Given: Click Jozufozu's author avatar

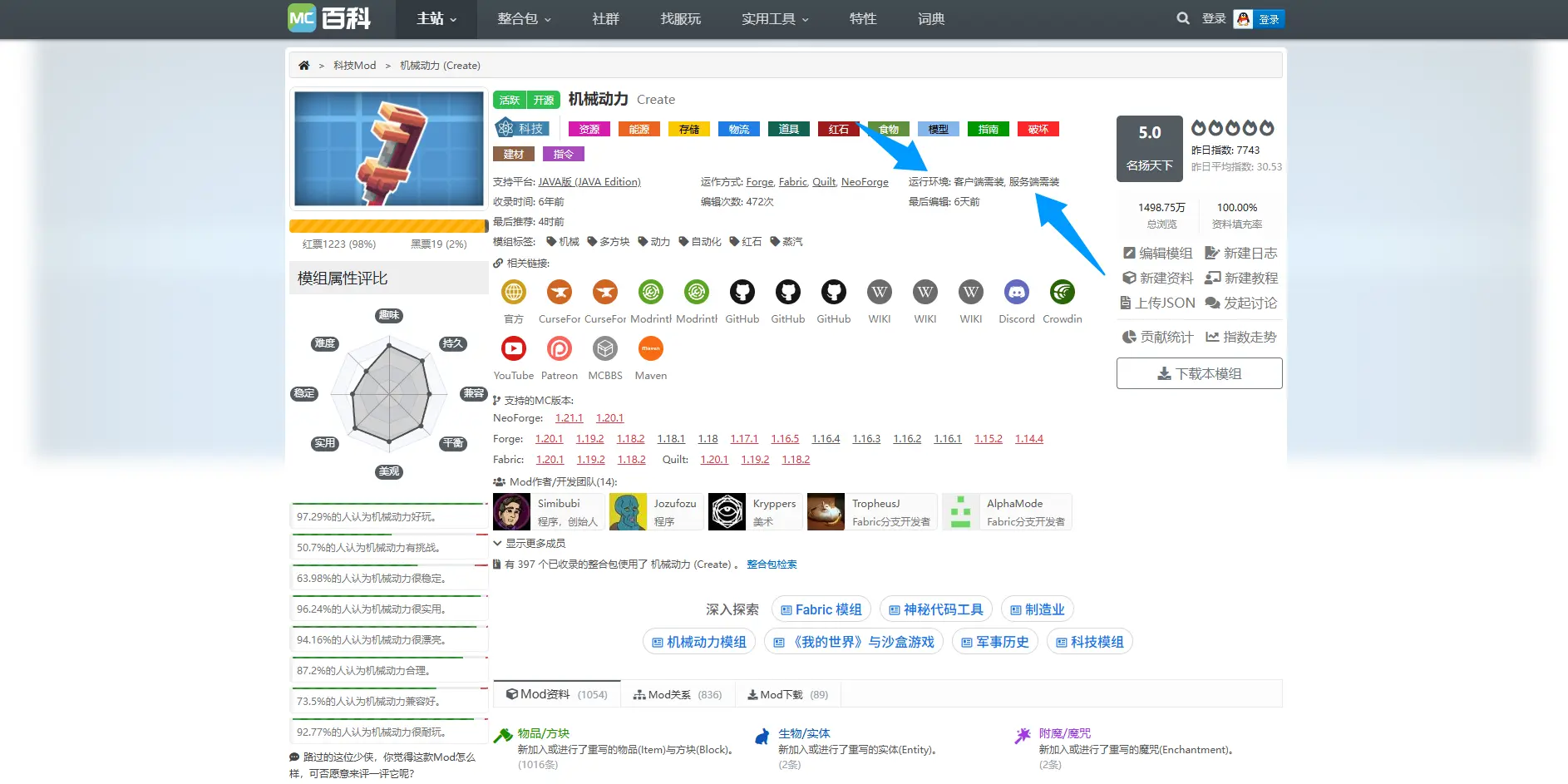Looking at the screenshot, I should [x=628, y=512].
